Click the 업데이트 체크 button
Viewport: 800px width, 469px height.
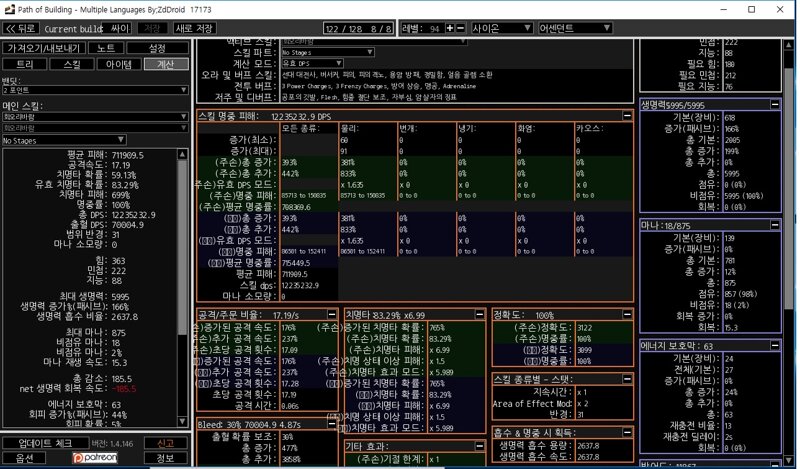click(x=45, y=443)
